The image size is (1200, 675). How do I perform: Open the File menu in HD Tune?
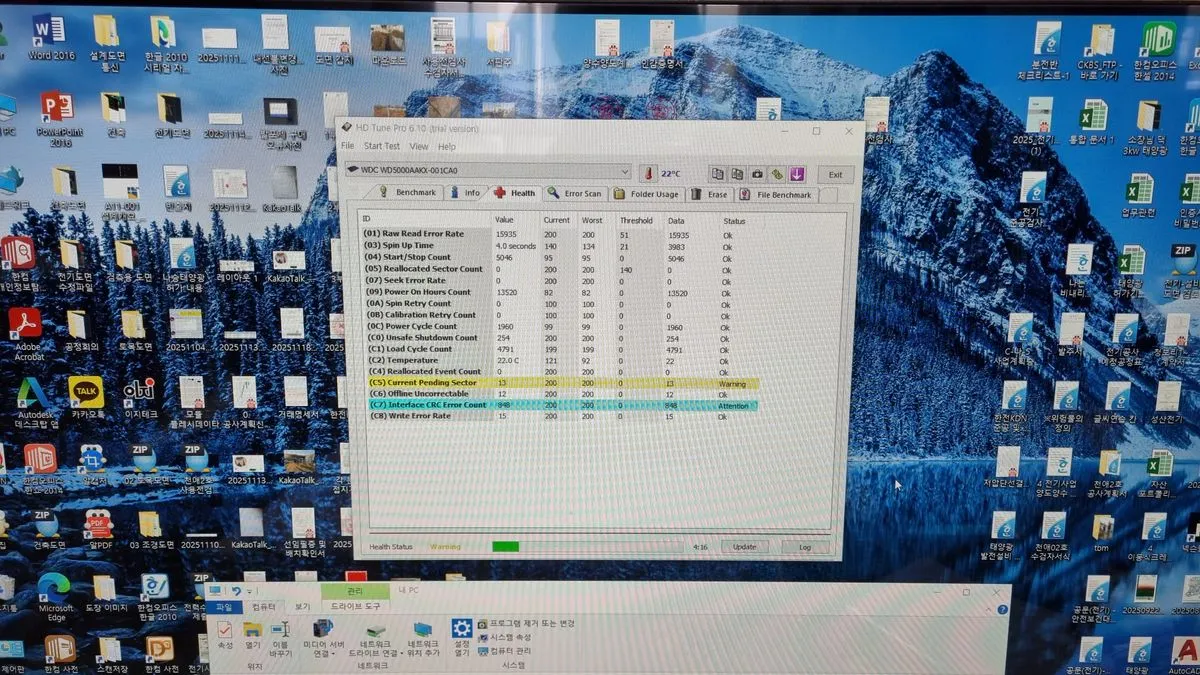tap(348, 146)
